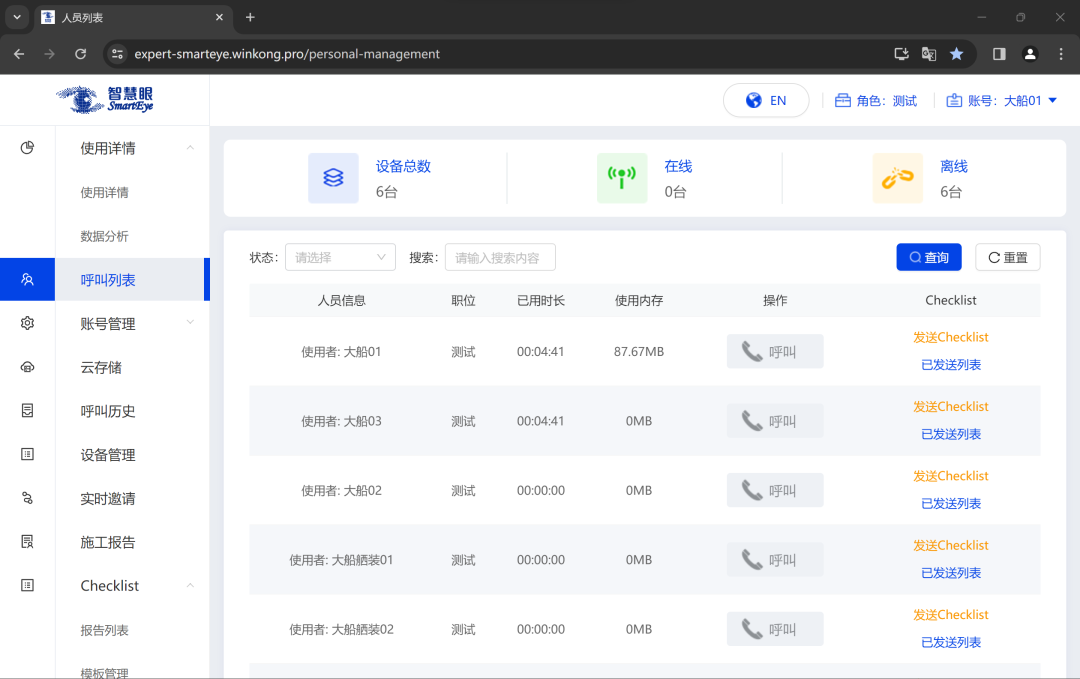Click the offline broken link icon
The image size is (1080, 679).
tap(897, 178)
